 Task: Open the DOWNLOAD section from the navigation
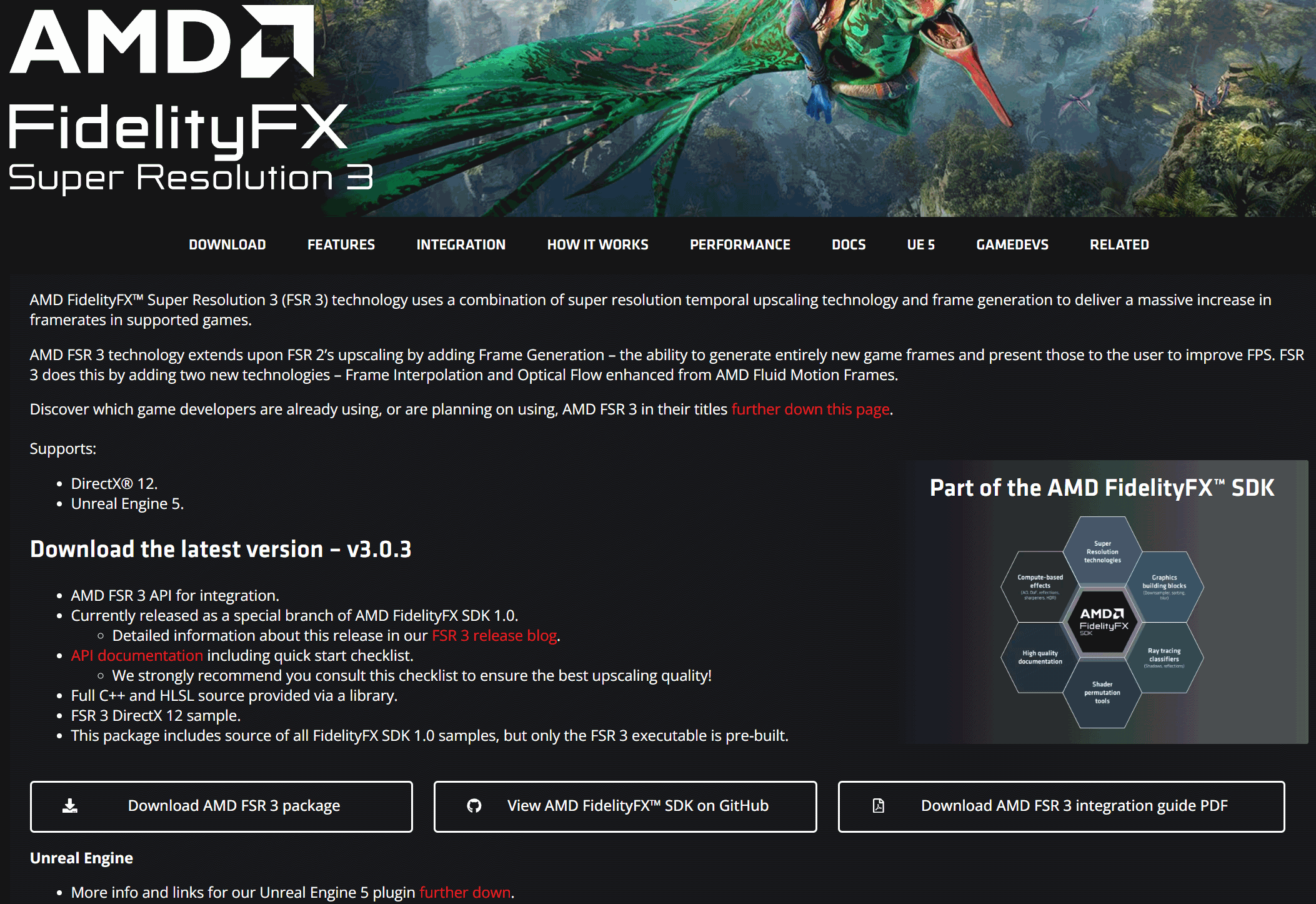tap(227, 244)
